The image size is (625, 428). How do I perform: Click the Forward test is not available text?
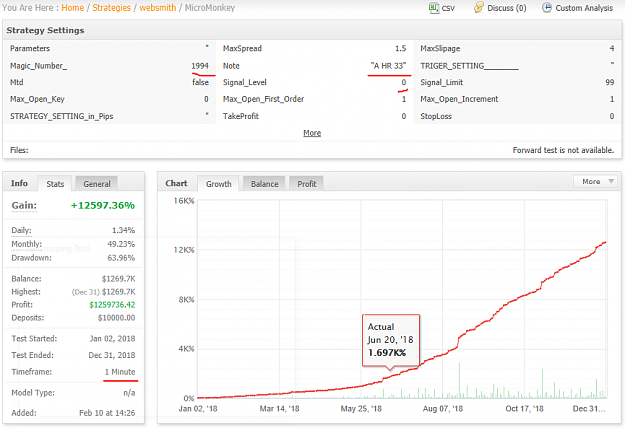[563, 150]
